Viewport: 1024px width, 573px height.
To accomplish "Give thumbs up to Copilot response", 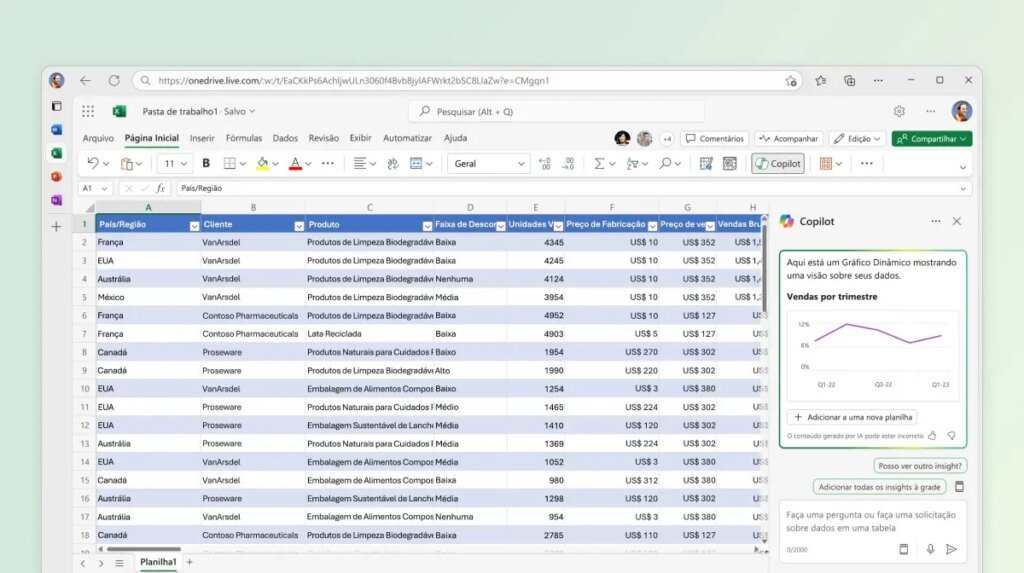I will pos(932,436).
